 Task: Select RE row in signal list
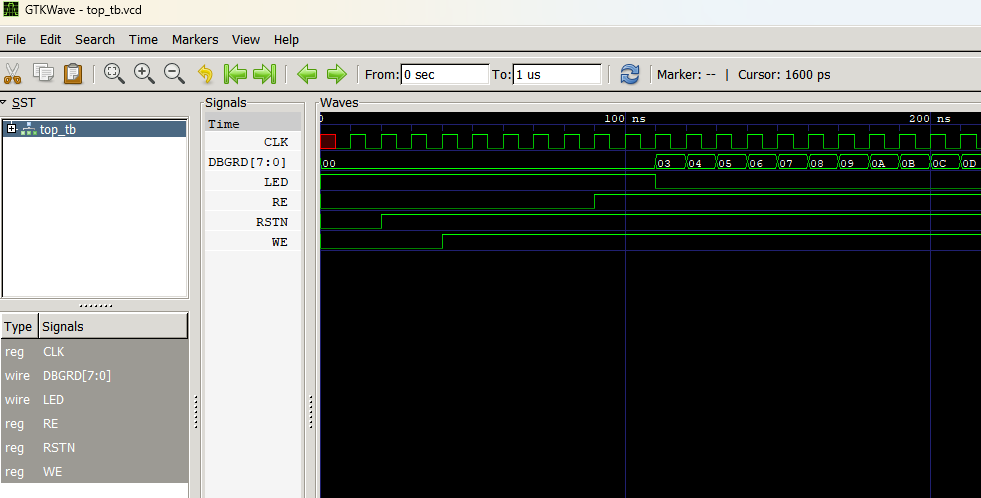tap(94, 424)
